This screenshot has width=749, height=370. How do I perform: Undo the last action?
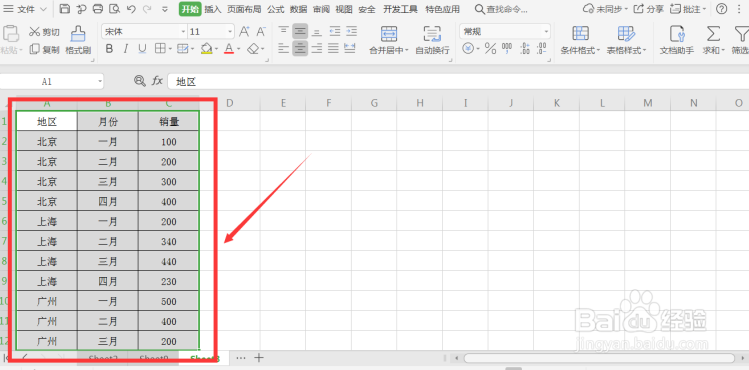click(x=131, y=9)
